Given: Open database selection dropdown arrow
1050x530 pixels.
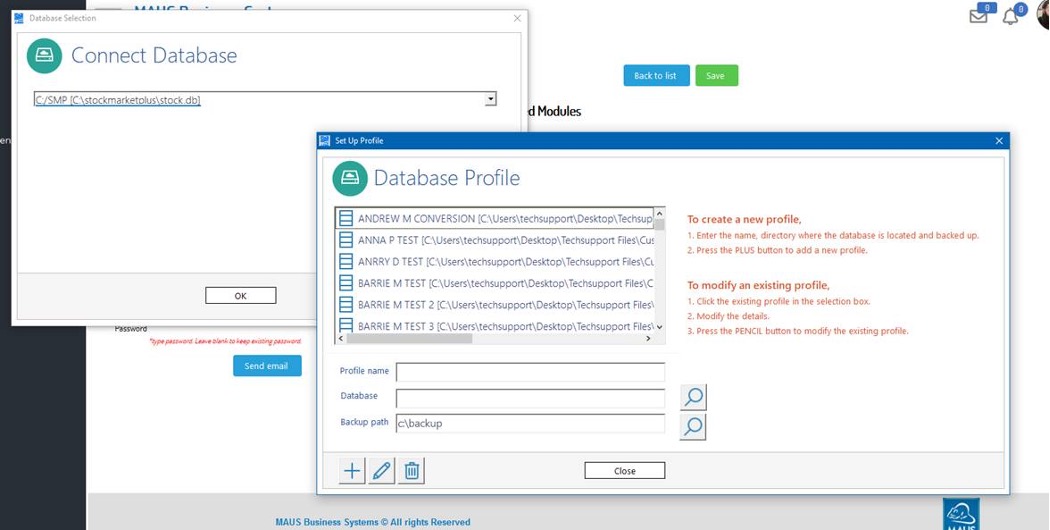Looking at the screenshot, I should pyautogui.click(x=490, y=99).
